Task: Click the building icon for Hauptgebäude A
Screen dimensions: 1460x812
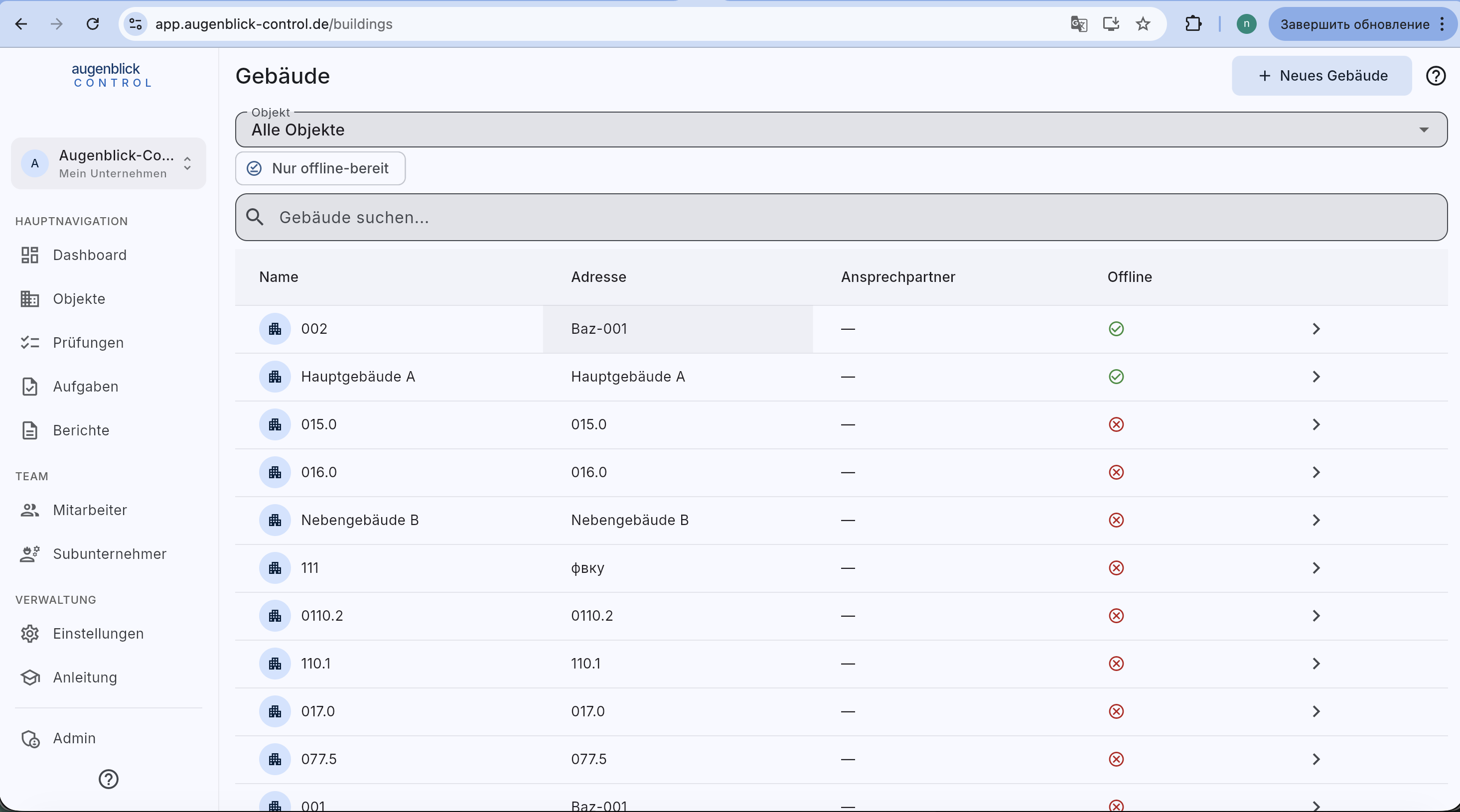Action: (275, 376)
